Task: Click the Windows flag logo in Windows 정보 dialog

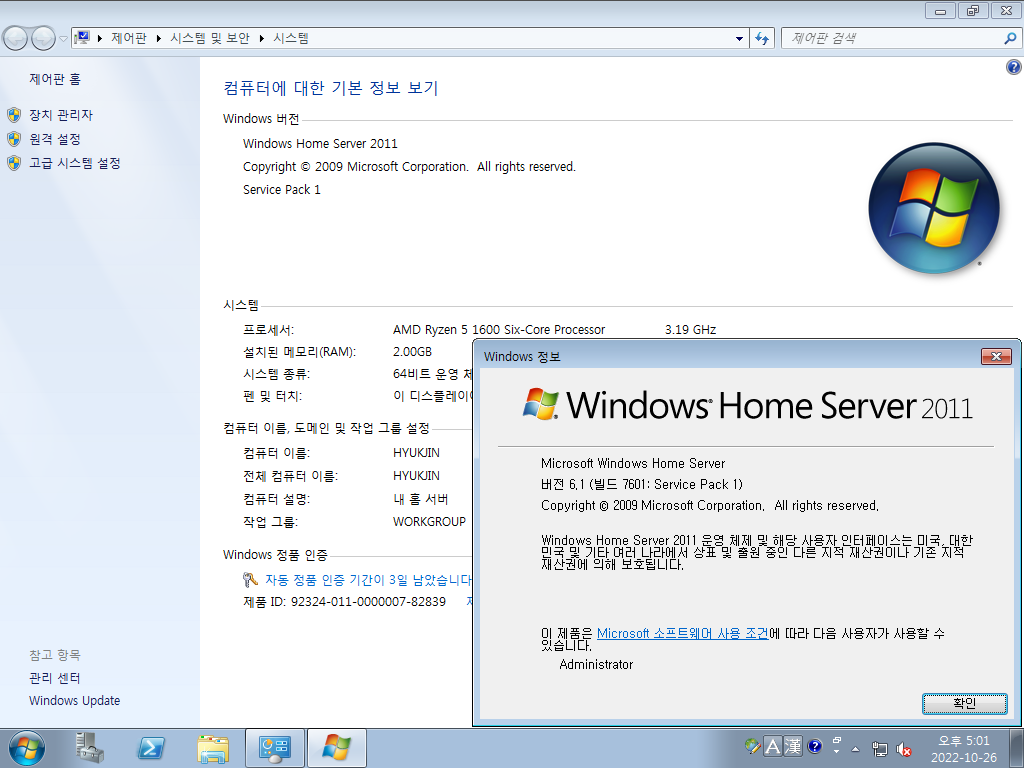Action: click(x=540, y=404)
